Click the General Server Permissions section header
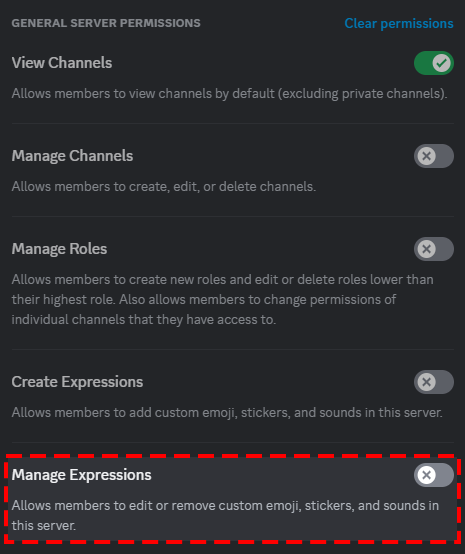 [x=106, y=23]
